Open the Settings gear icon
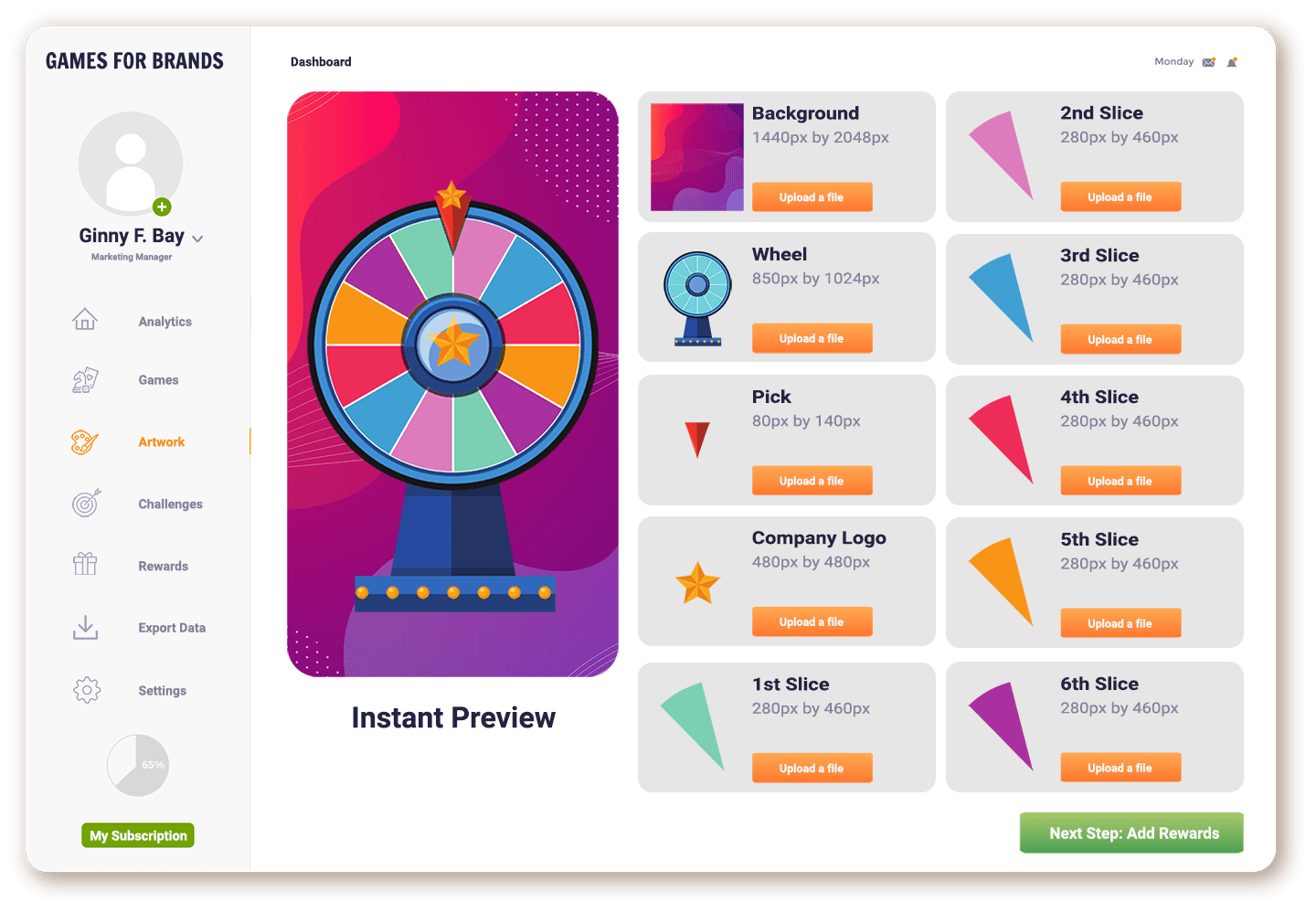 pos(87,690)
